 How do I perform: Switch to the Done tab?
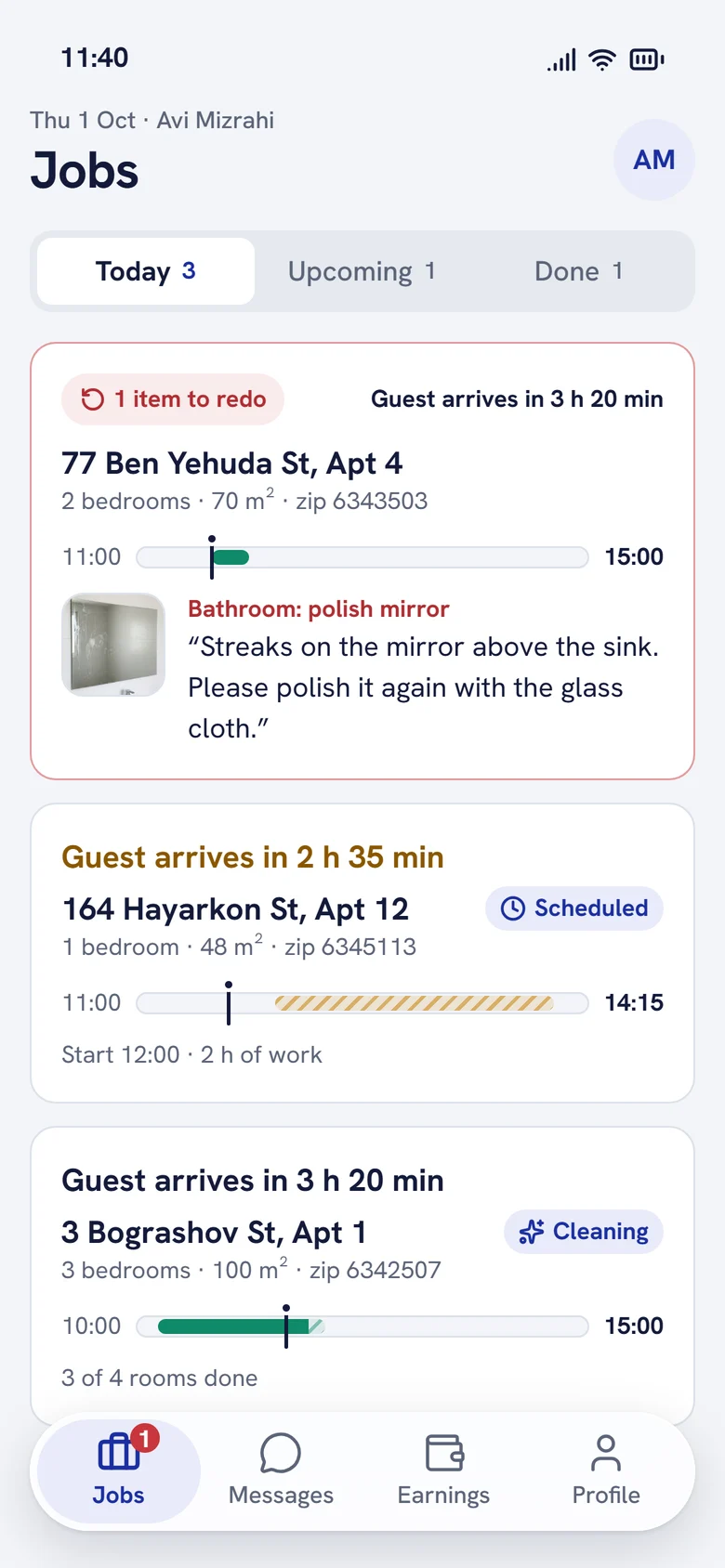pyautogui.click(x=579, y=271)
